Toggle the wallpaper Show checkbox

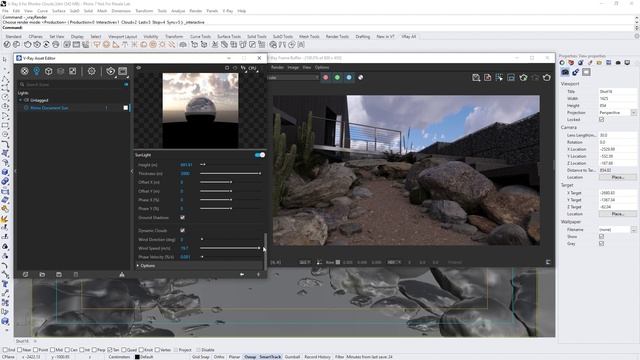(x=601, y=236)
